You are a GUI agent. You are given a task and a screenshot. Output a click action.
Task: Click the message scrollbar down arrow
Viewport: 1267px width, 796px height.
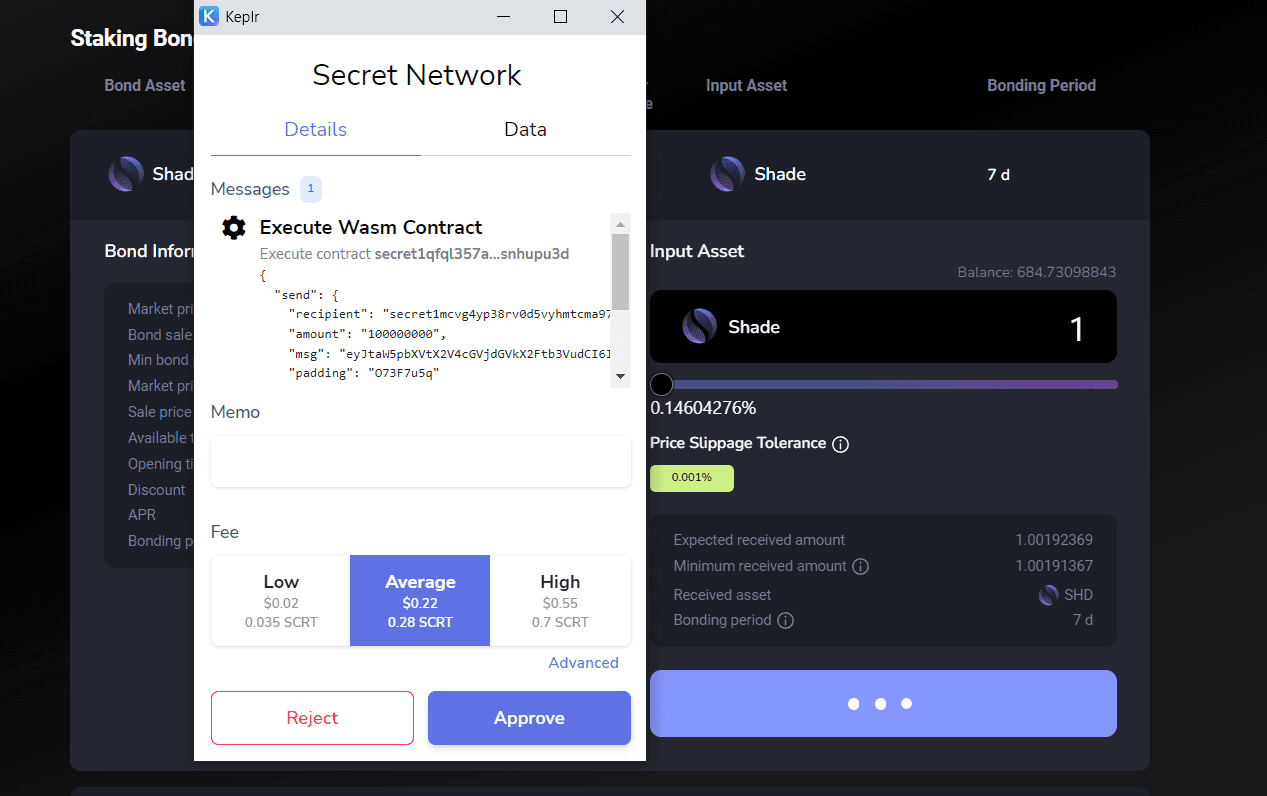620,377
